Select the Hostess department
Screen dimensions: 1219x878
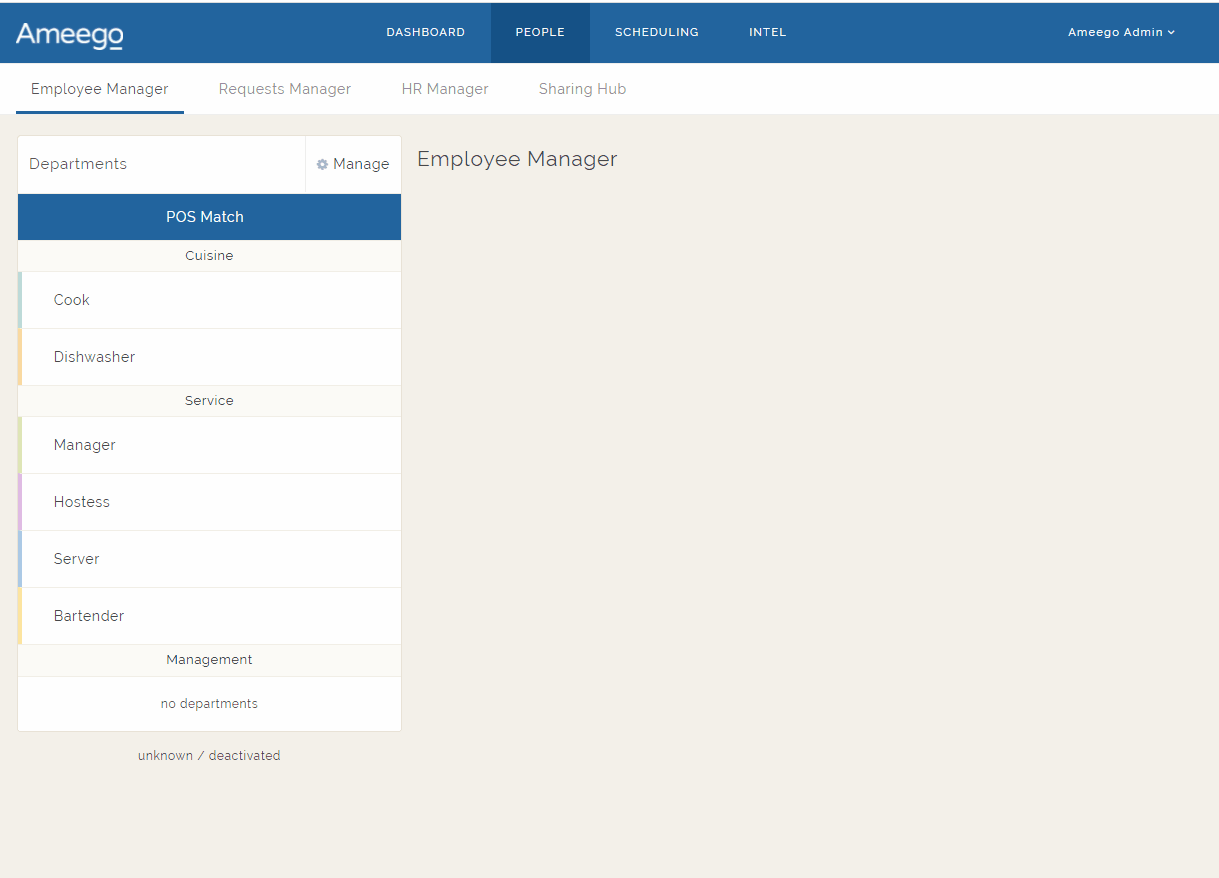coord(82,502)
